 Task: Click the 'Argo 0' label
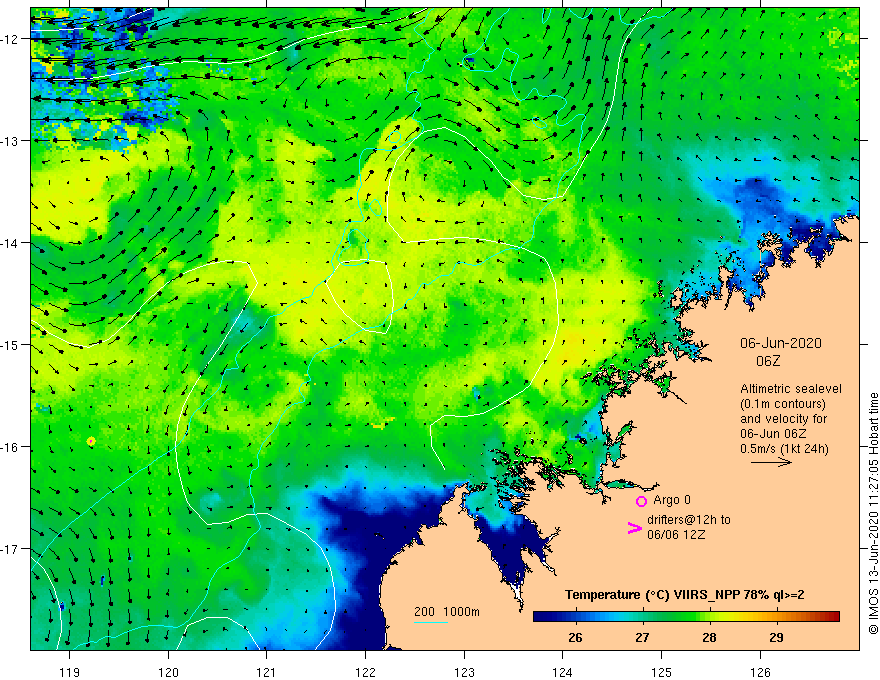click(x=672, y=500)
